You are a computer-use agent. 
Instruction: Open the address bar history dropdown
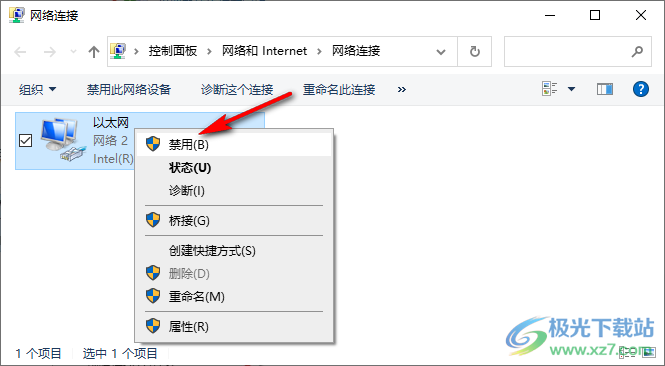coord(441,52)
